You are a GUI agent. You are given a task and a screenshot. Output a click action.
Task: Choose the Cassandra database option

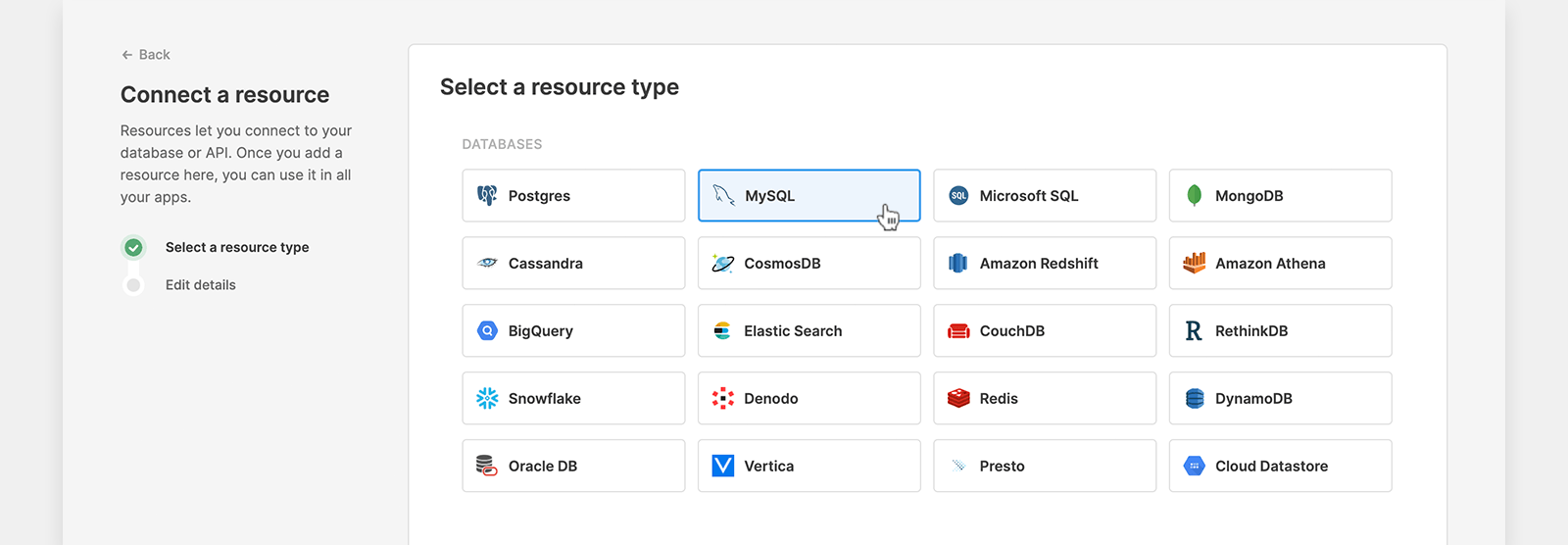(573, 264)
